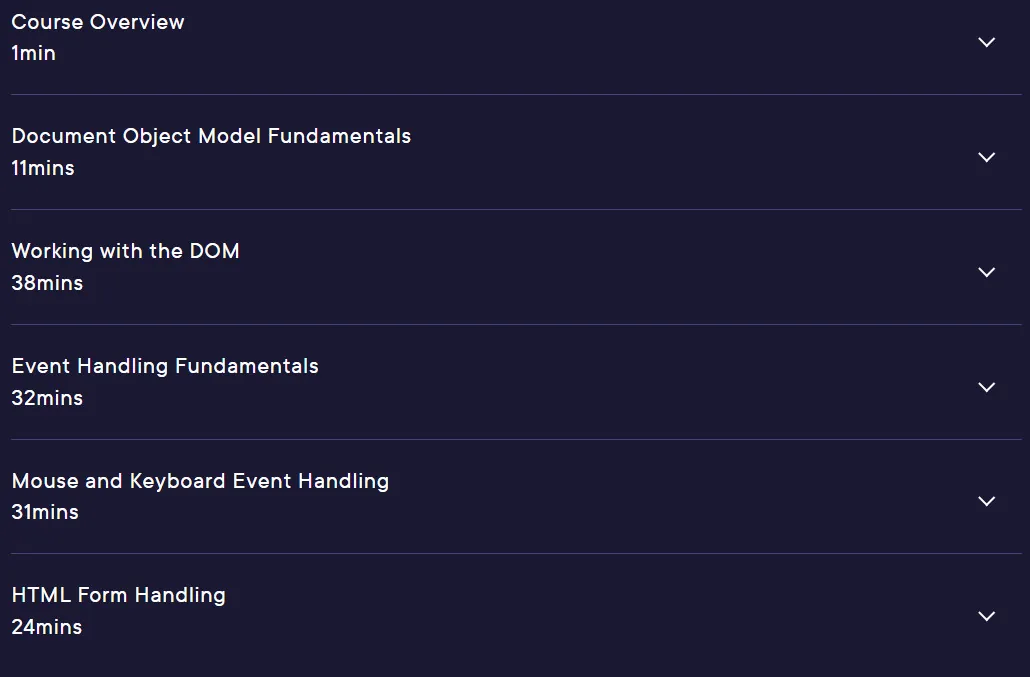Click the Working with the DOM heading
The width and height of the screenshot is (1030, 677).
(125, 251)
